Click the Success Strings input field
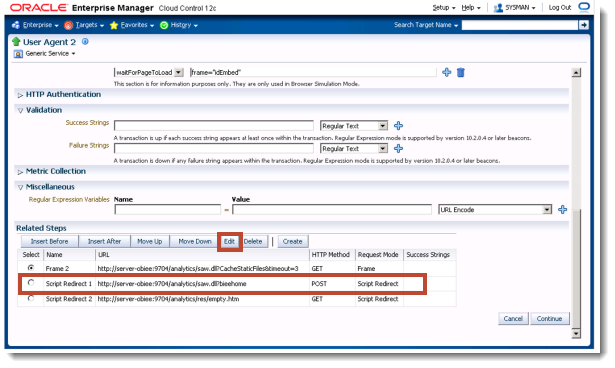The height and width of the screenshot is (368, 615). click(214, 126)
